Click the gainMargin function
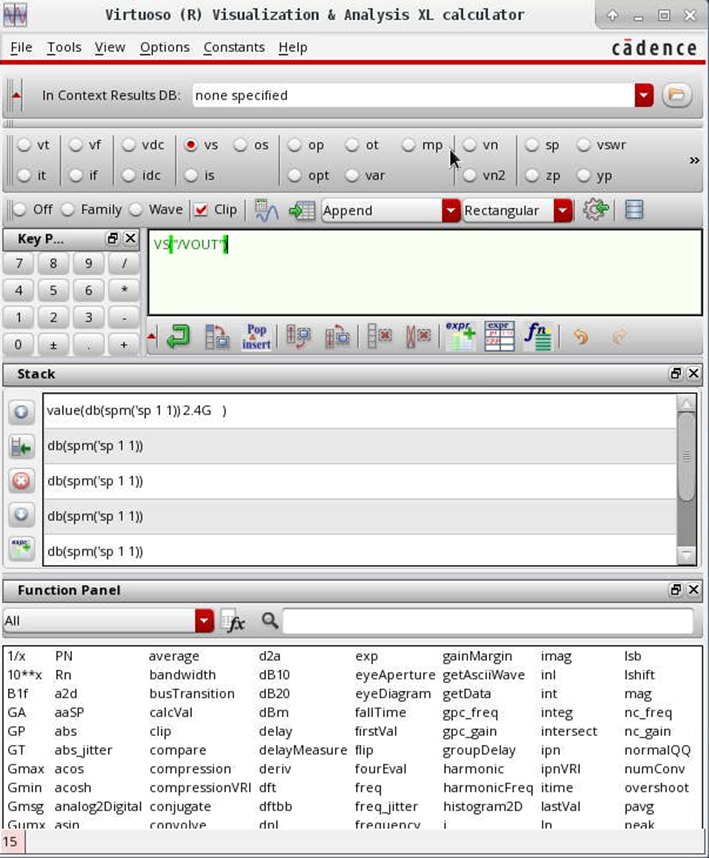 pos(477,656)
